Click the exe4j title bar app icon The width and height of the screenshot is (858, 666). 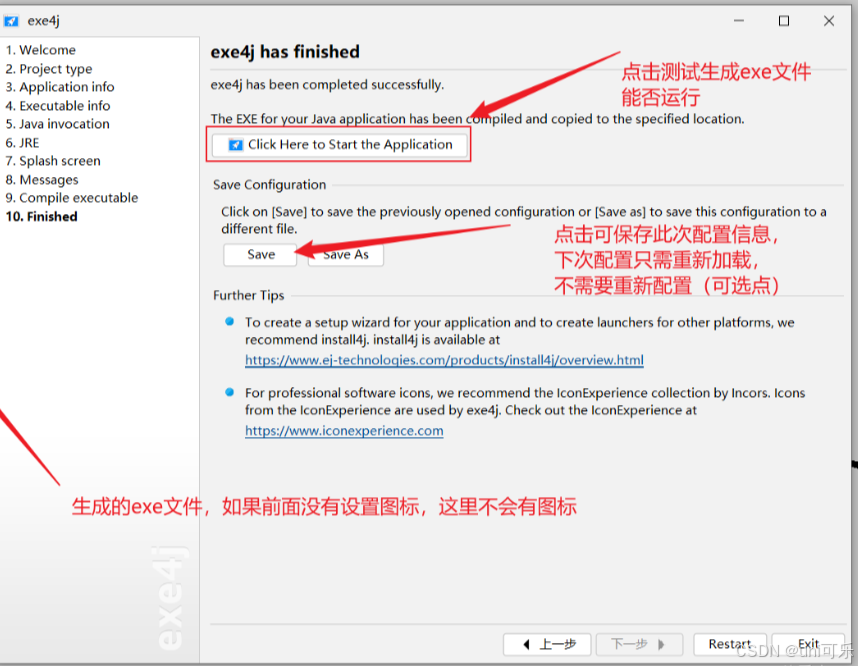pos(11,21)
